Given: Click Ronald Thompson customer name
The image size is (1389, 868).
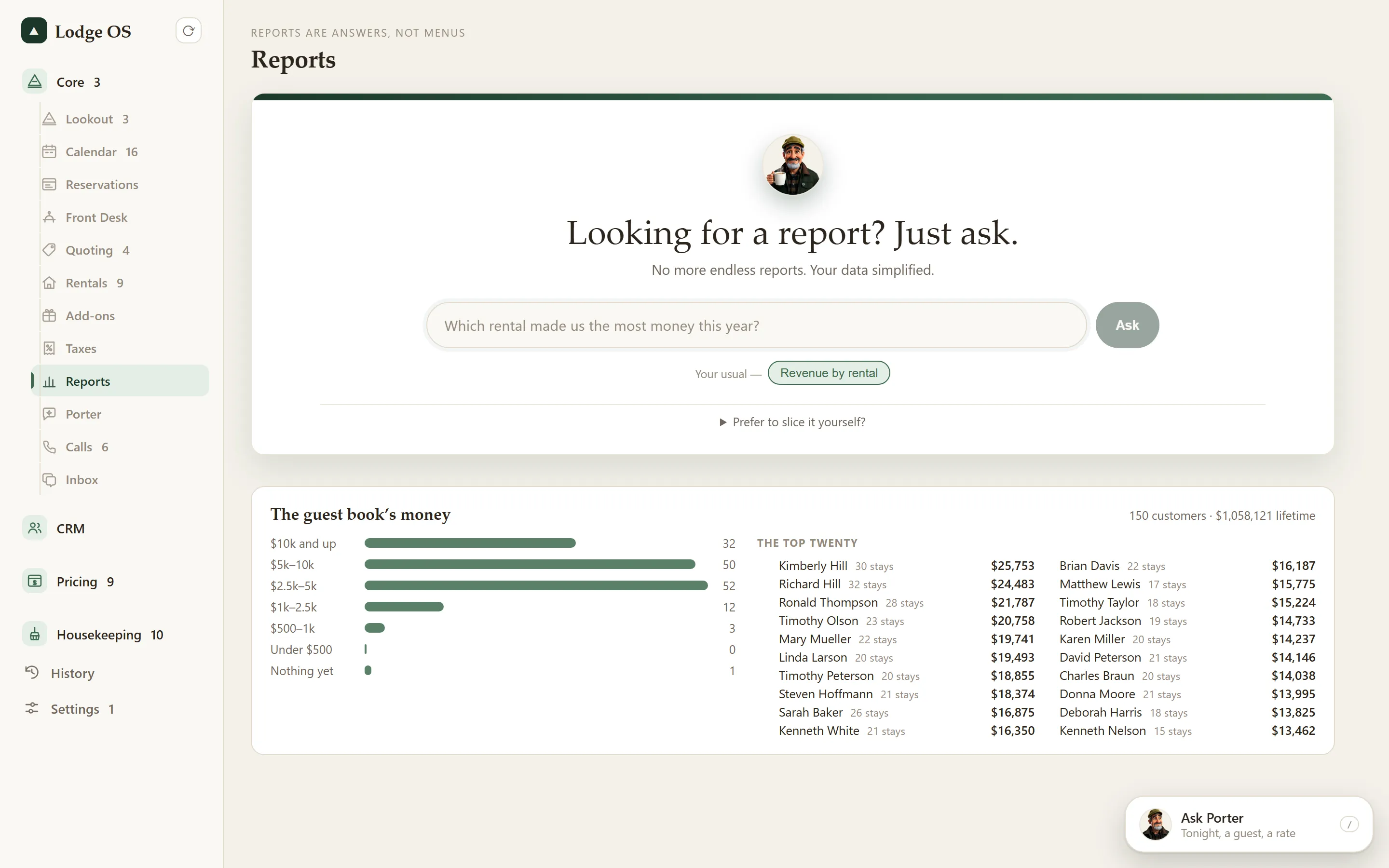Looking at the screenshot, I should pos(828,602).
